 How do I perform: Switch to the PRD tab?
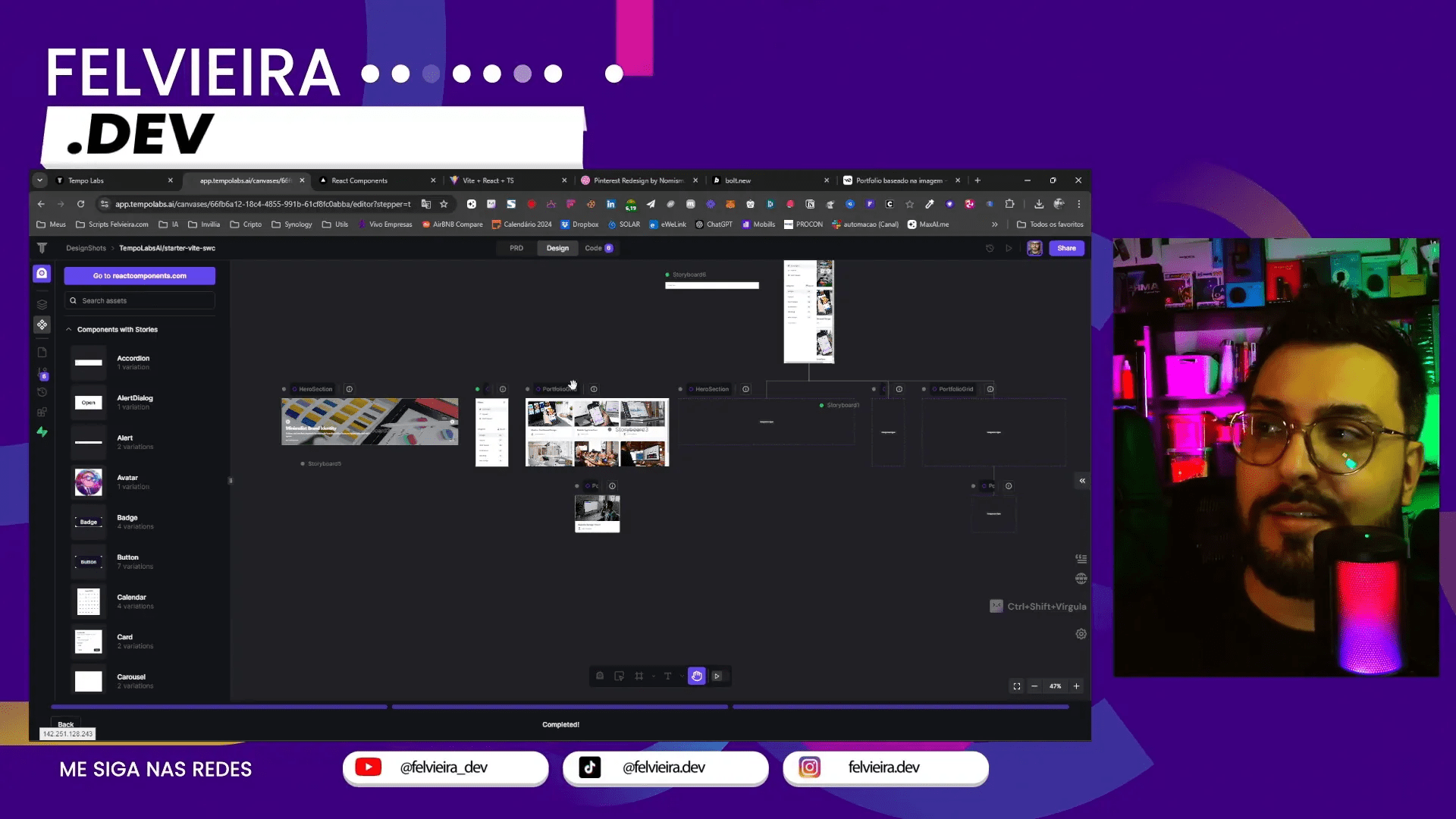pyautogui.click(x=516, y=248)
